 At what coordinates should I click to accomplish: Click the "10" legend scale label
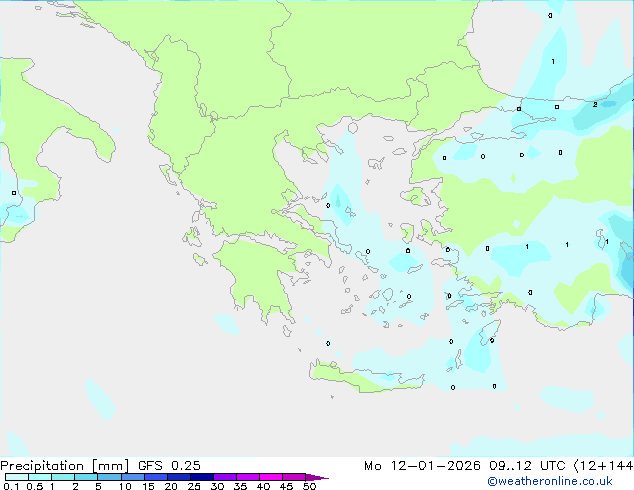(x=125, y=486)
